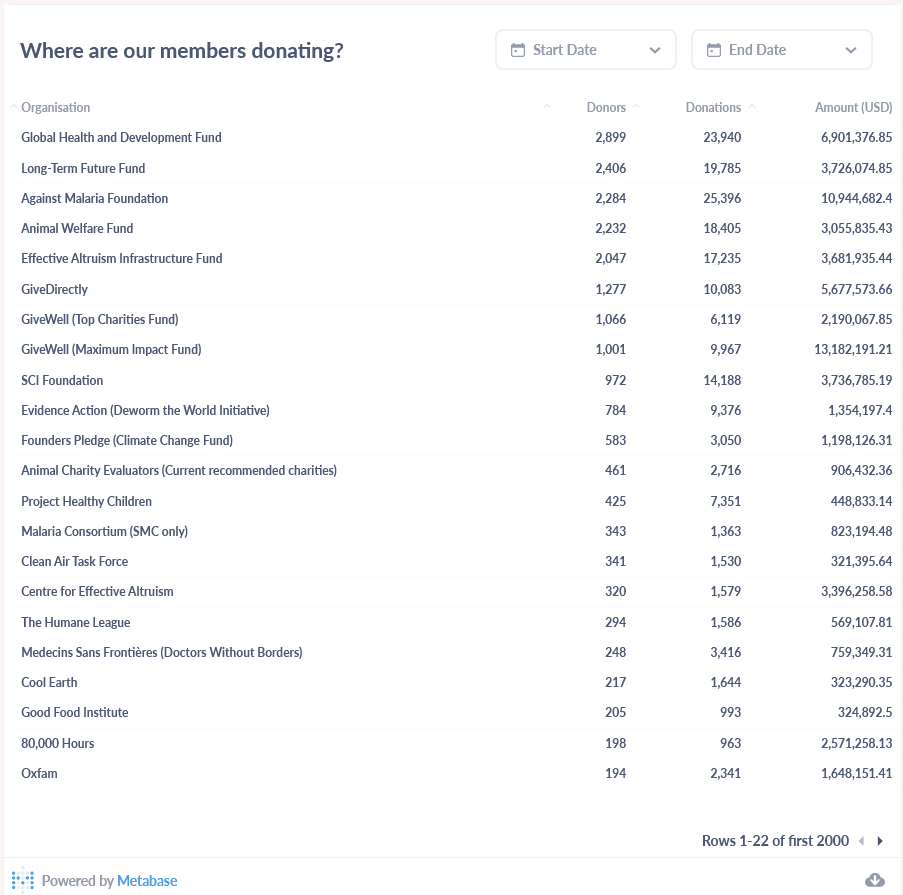Sort the Organisation column ascending
This screenshot has height=895, width=903.
tap(12, 104)
